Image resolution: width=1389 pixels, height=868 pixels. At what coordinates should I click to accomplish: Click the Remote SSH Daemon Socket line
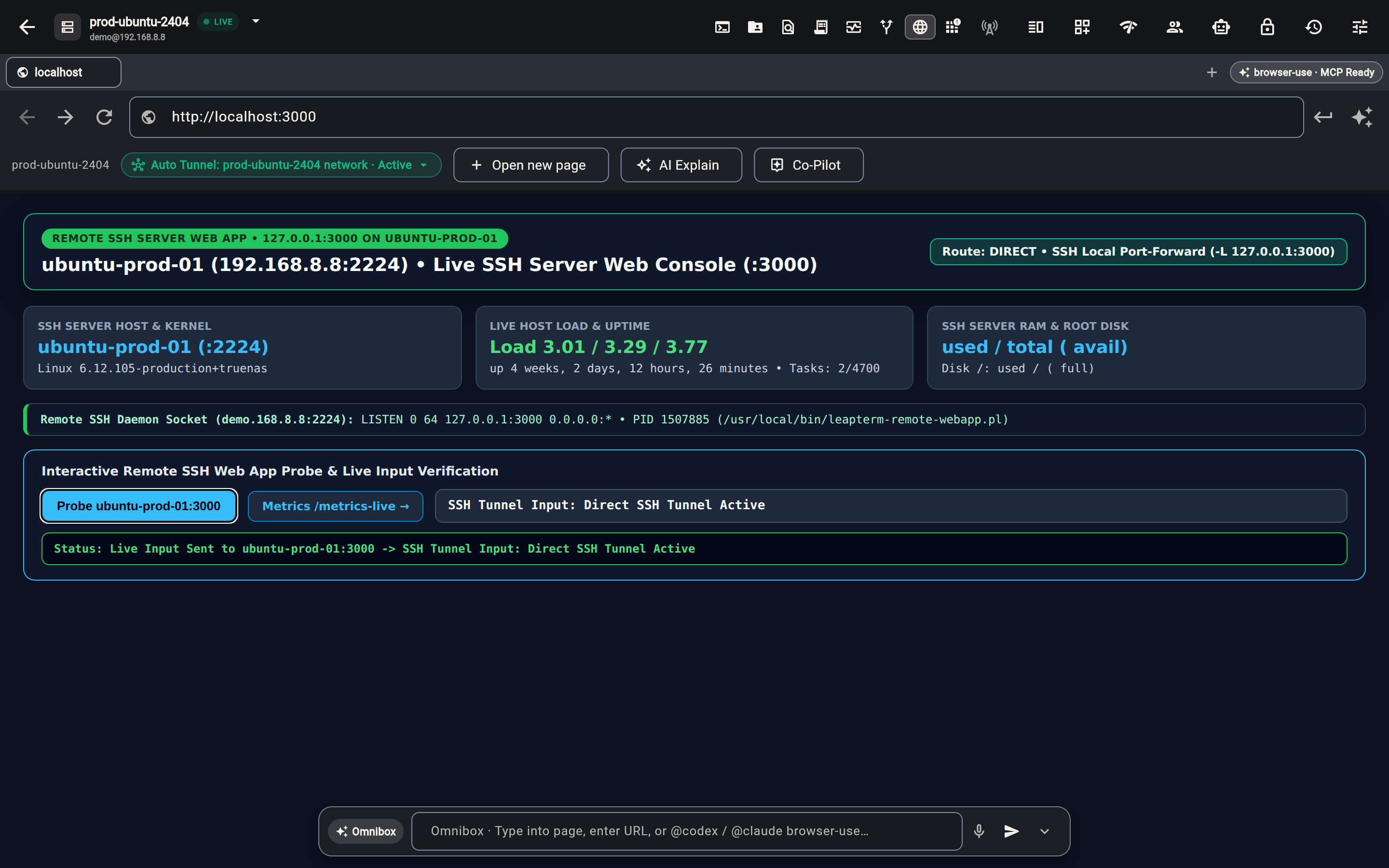(694, 420)
